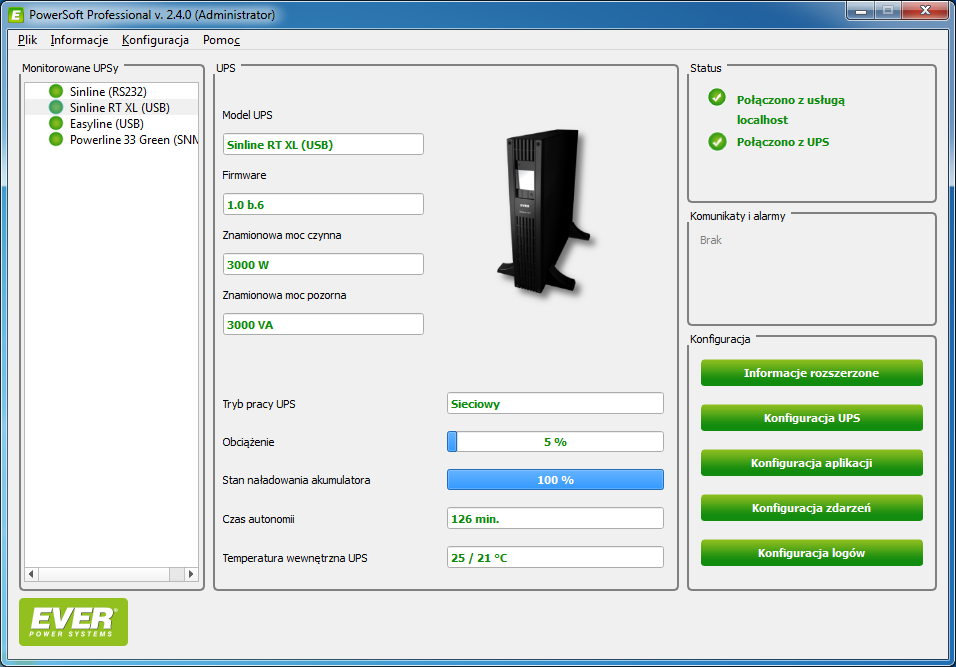The image size is (956, 667).
Task: Click the "localhost" status text
Action: (762, 120)
